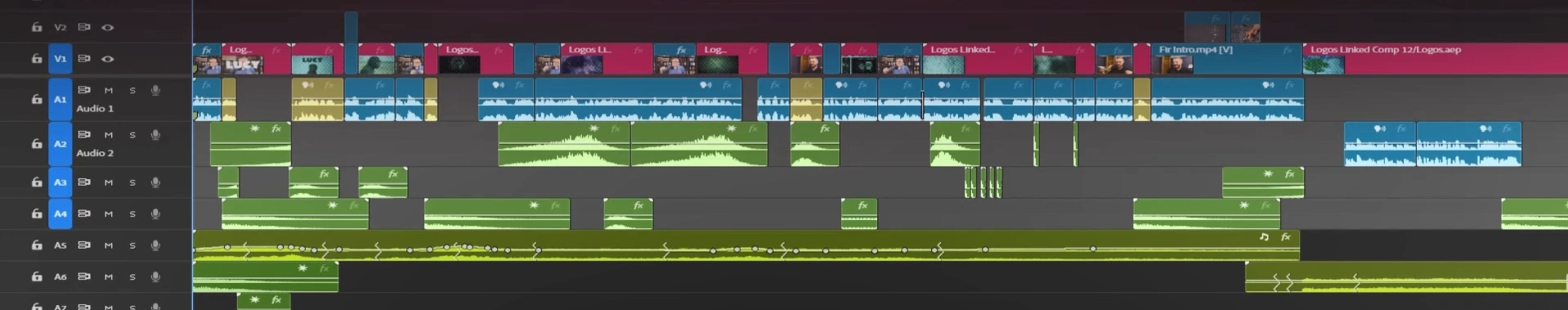Target audio track A2
Image resolution: width=1568 pixels, height=310 pixels.
point(60,144)
